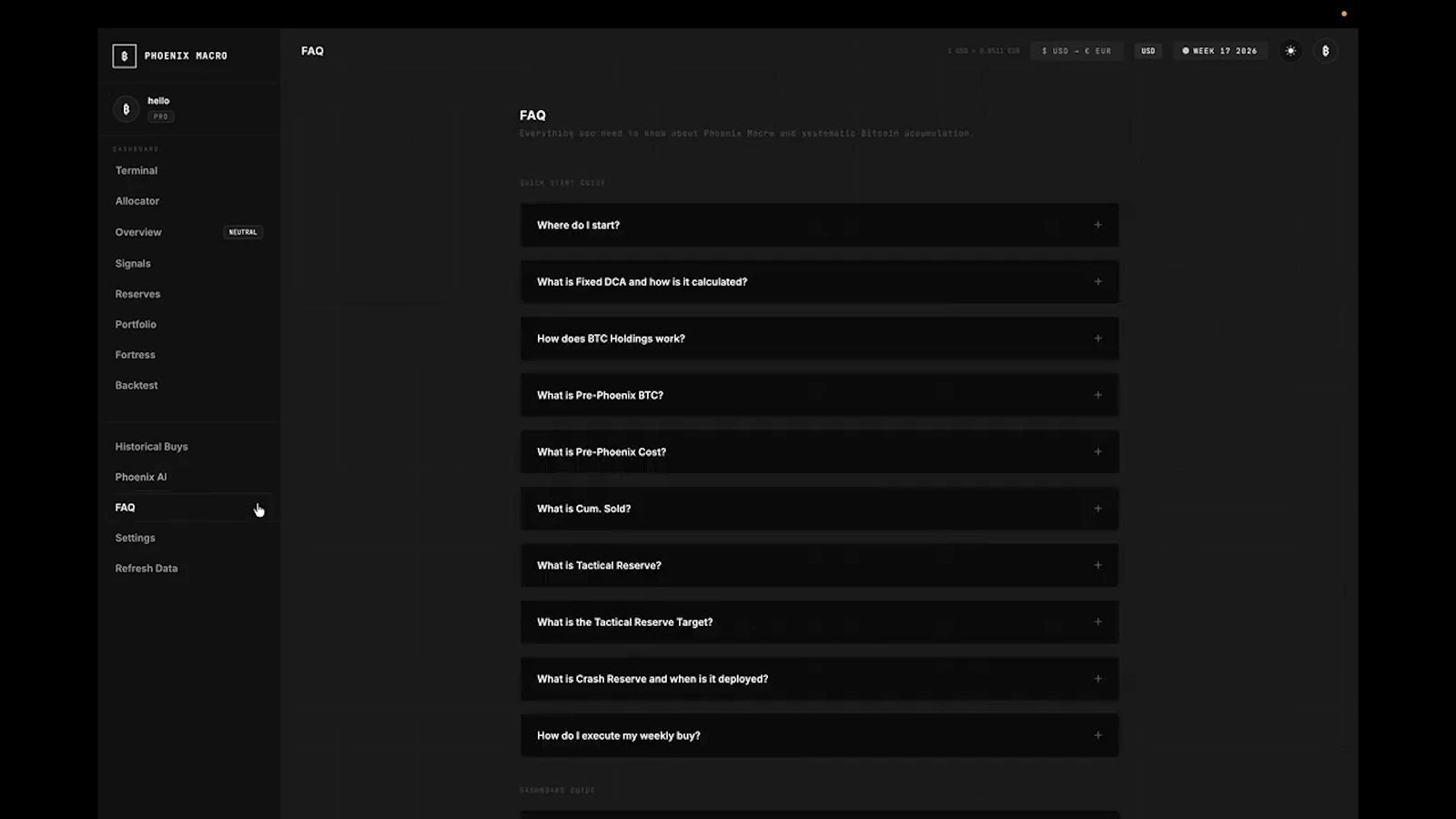Expand What is Tactical Reserve question
Viewport: 1456px width, 819px height.
pos(819,565)
